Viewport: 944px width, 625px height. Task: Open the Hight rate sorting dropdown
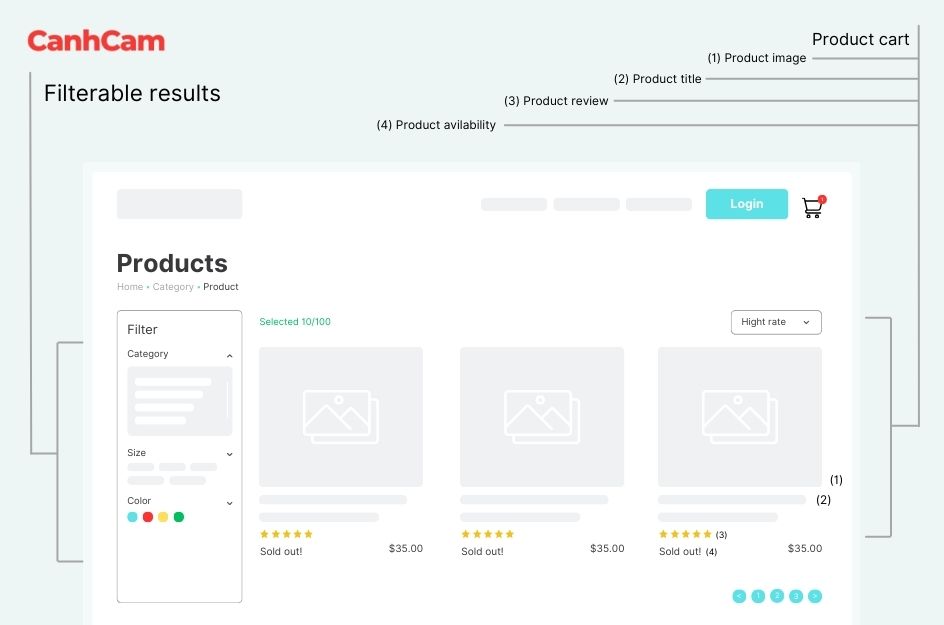click(776, 322)
